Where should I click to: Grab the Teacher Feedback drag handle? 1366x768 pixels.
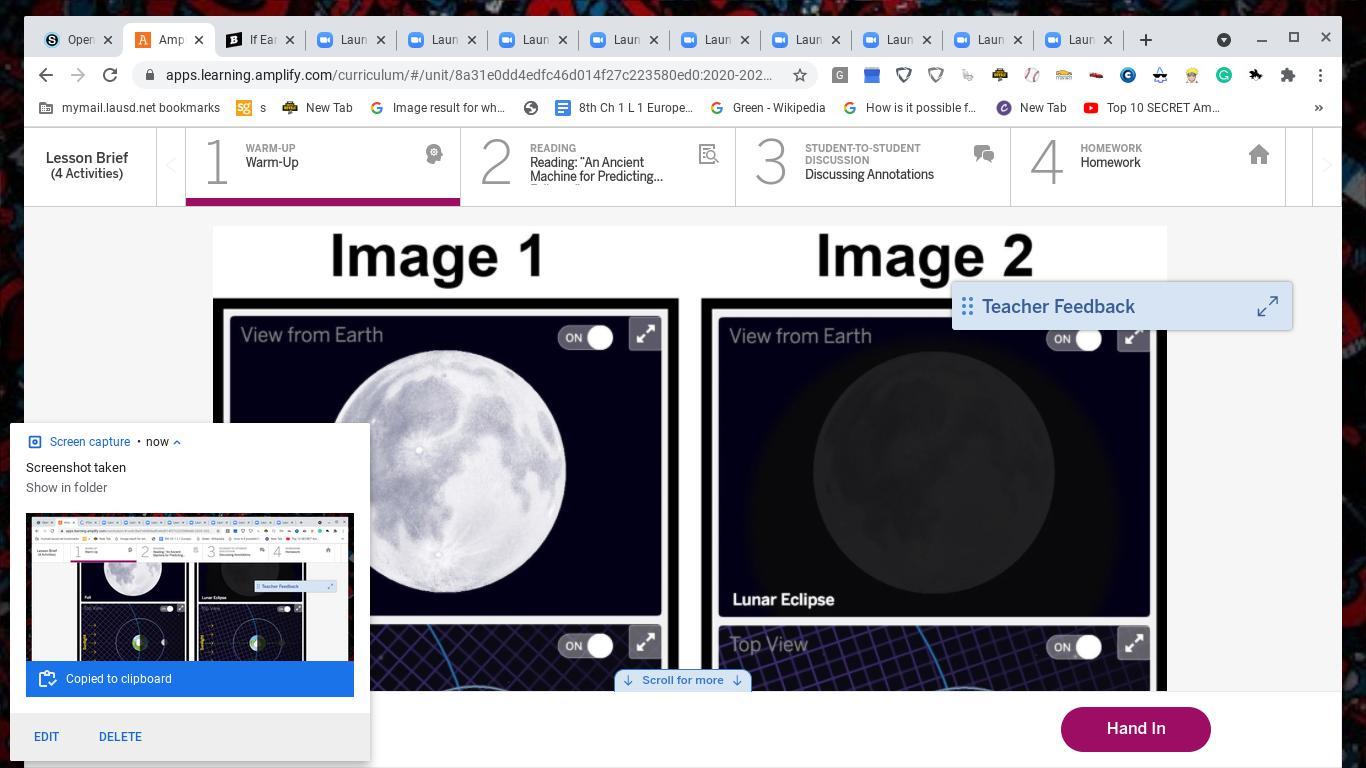(967, 306)
